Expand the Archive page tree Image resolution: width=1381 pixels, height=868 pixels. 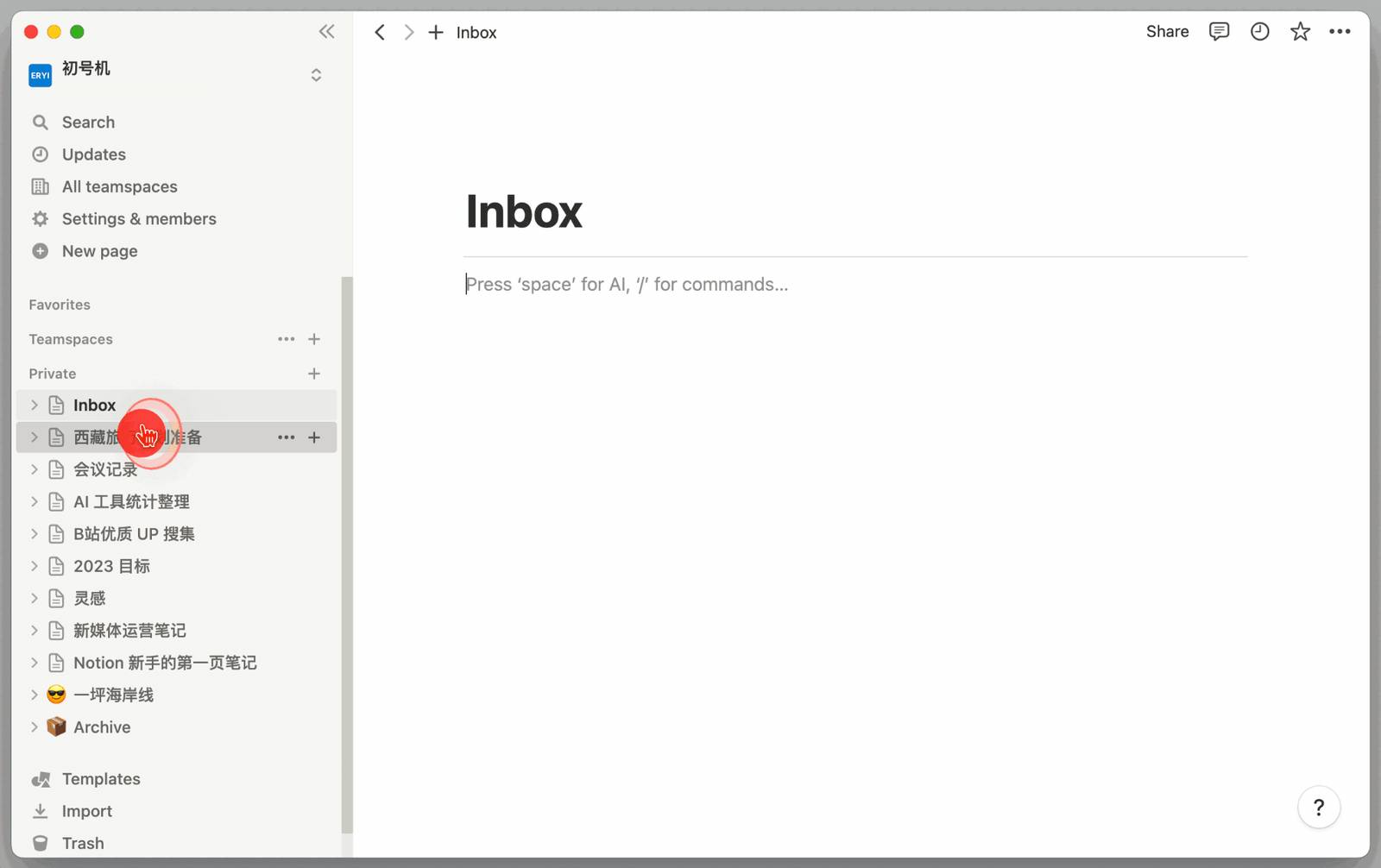[x=35, y=727]
